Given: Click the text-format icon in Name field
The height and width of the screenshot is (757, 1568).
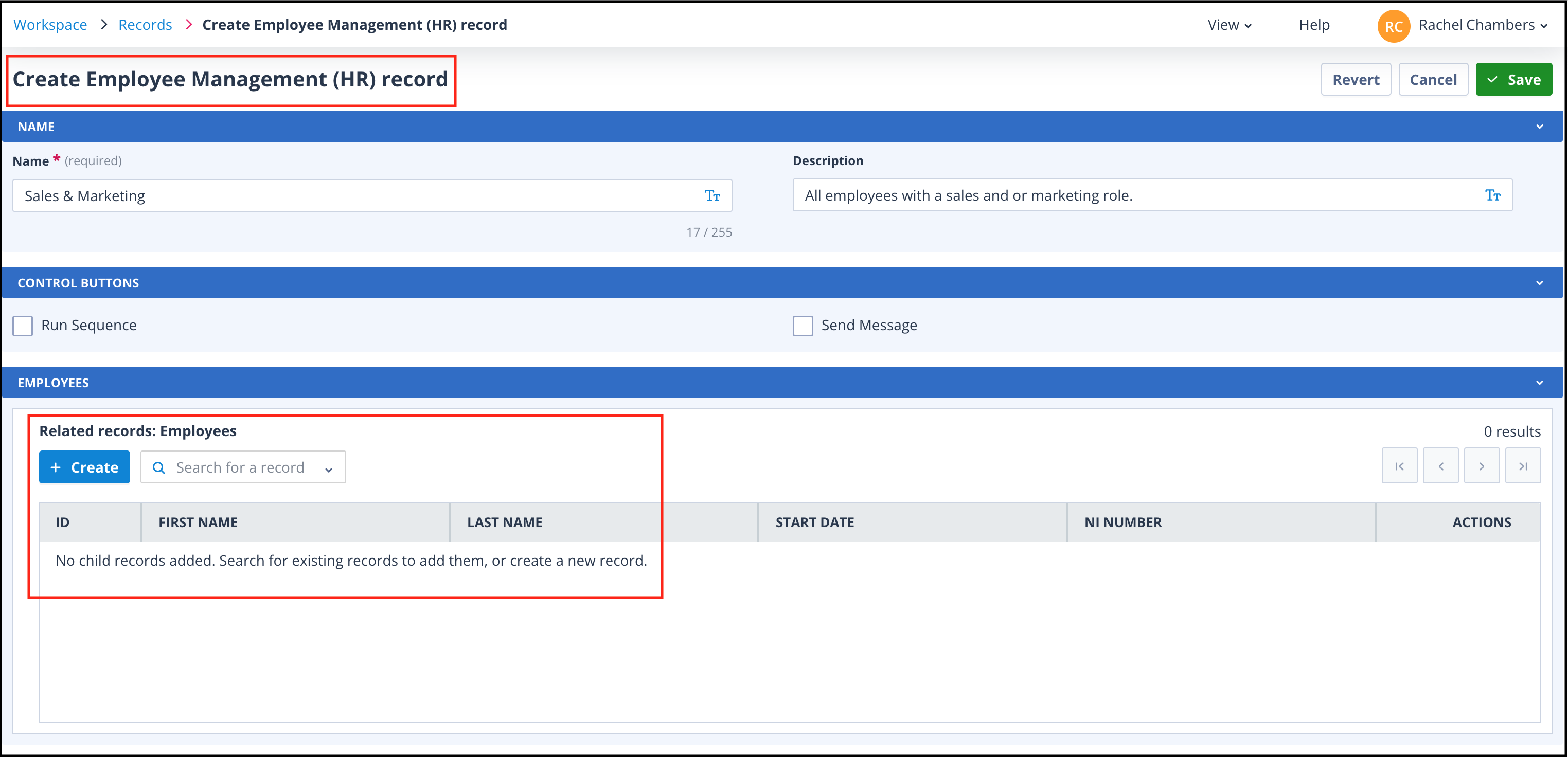Looking at the screenshot, I should point(712,196).
